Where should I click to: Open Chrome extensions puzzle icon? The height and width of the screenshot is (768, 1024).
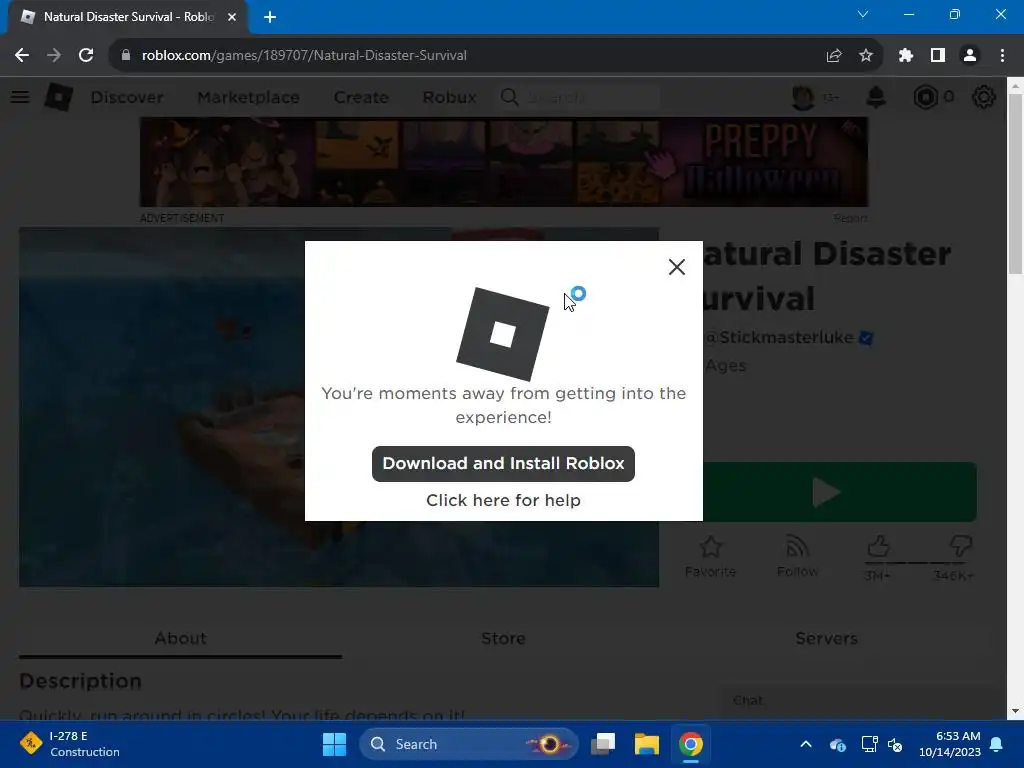pyautogui.click(x=906, y=56)
